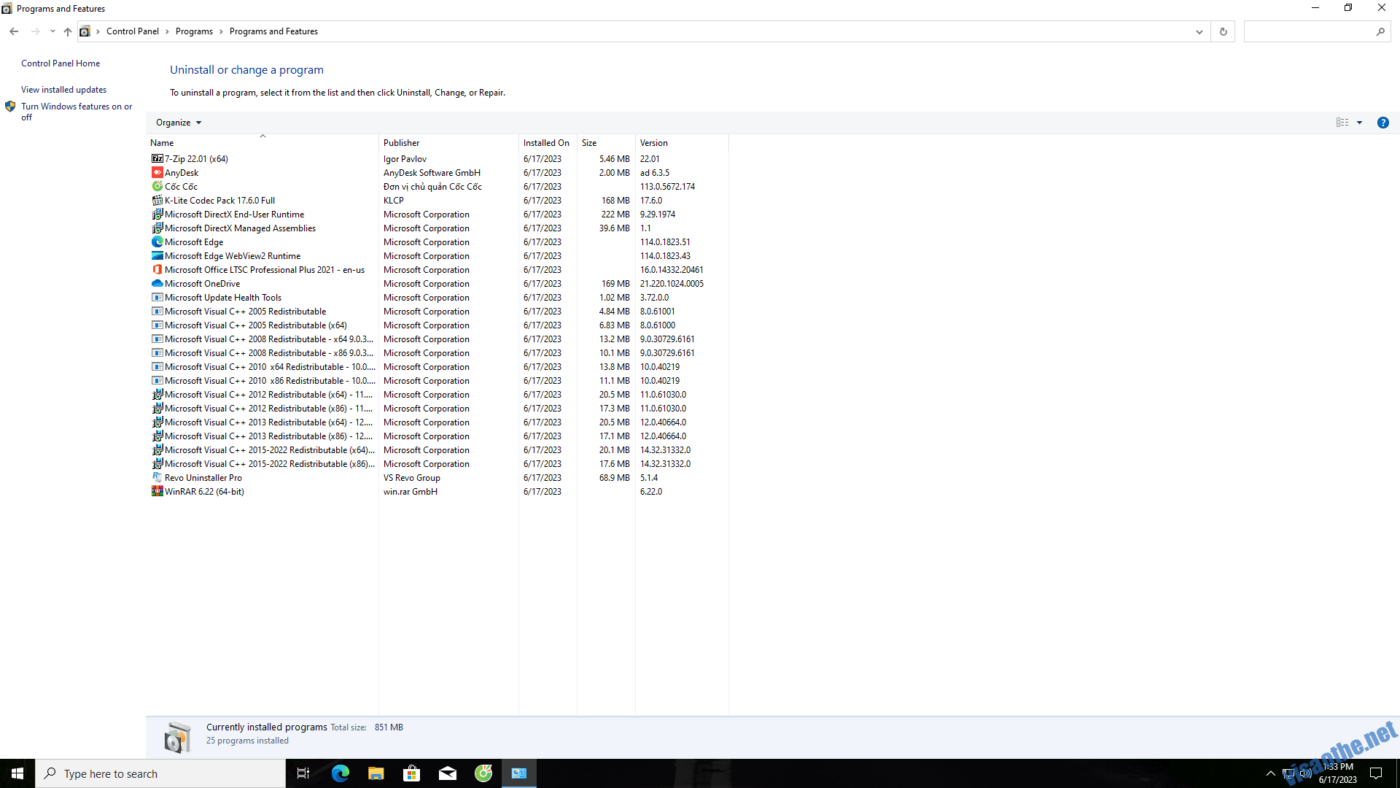This screenshot has height=788, width=1400.
Task: Select the WinRAR 6.22 icon
Action: tap(157, 491)
